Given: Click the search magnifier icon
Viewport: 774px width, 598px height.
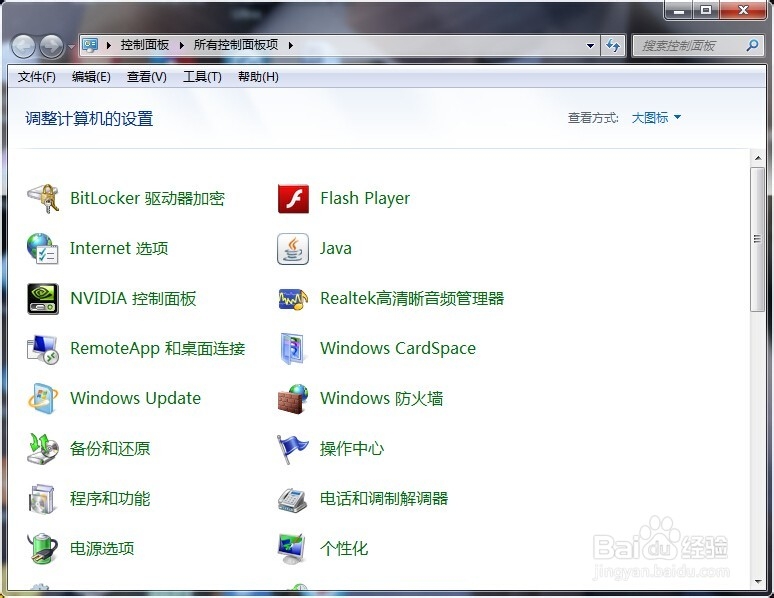Looking at the screenshot, I should click(x=752, y=45).
